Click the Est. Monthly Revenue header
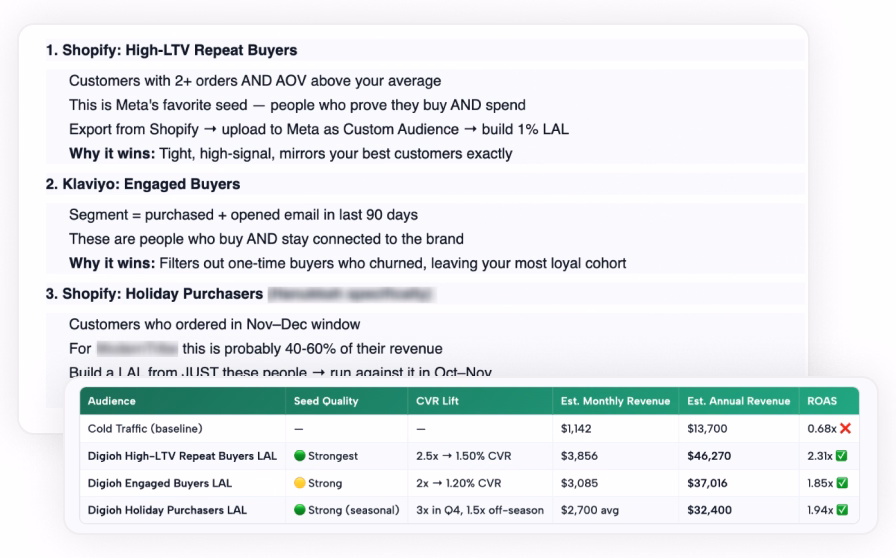Viewport: 896px width, 558px height. tap(615, 401)
